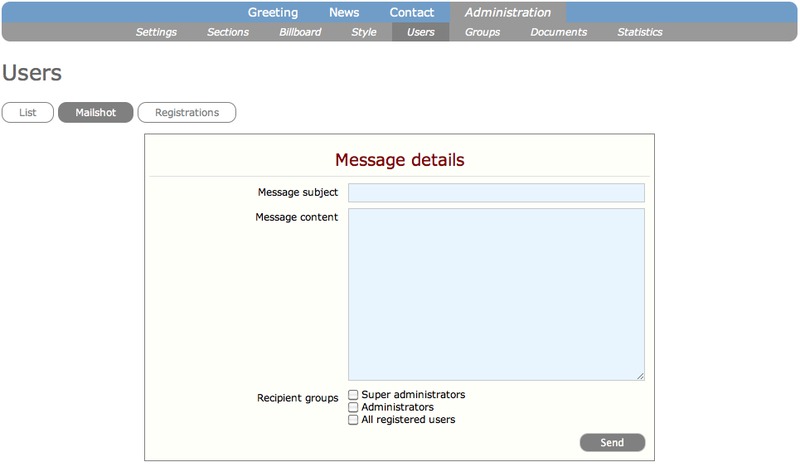Open Documents submenu
The width and height of the screenshot is (800, 467).
[x=559, y=32]
